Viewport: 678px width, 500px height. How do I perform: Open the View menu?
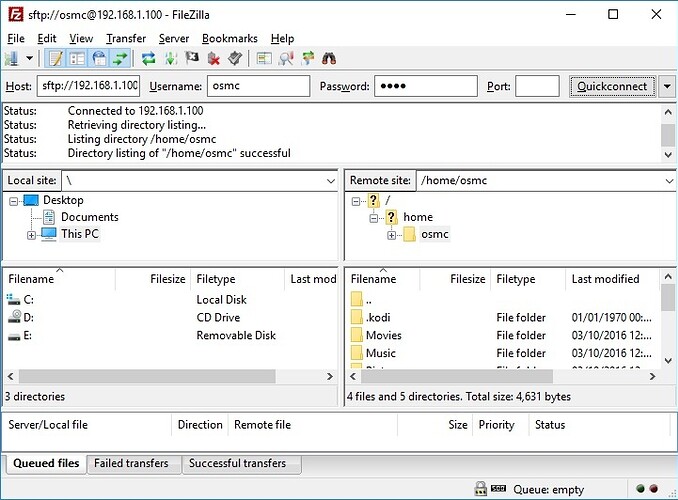(81, 38)
